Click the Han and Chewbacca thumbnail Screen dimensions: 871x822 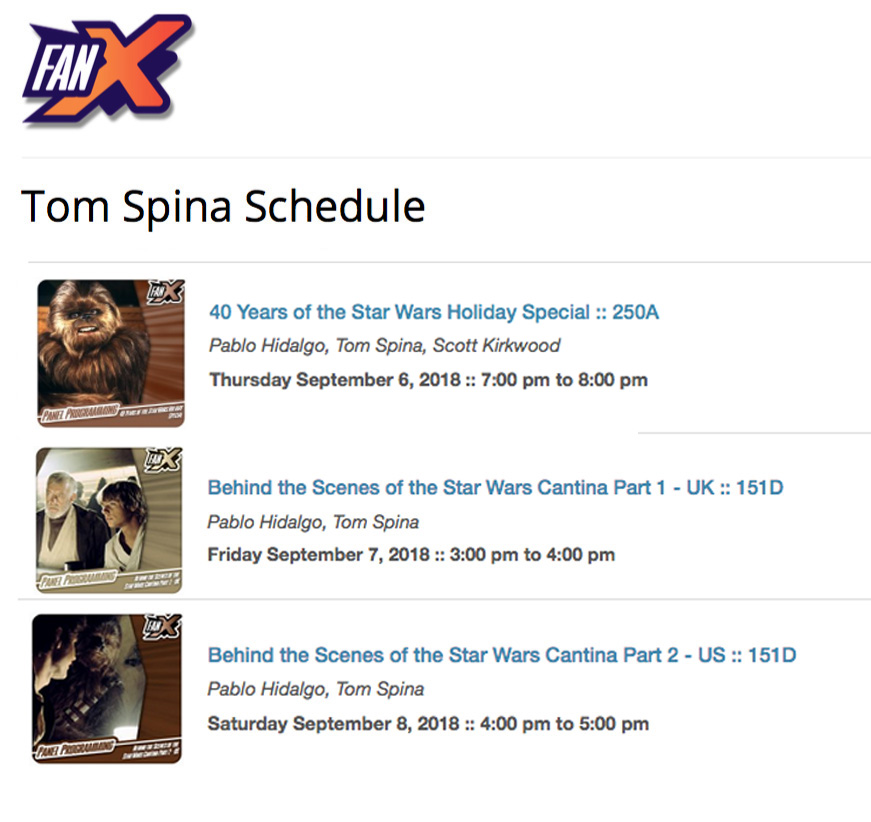107,688
